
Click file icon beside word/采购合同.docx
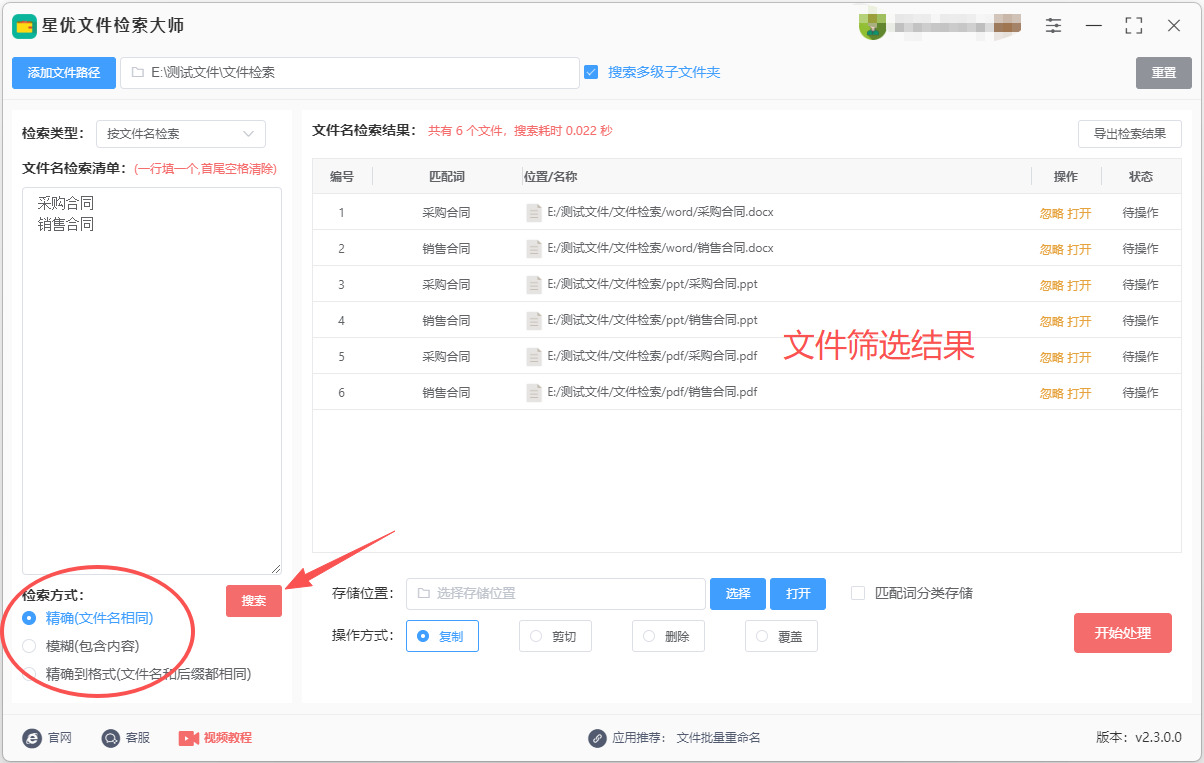[534, 212]
